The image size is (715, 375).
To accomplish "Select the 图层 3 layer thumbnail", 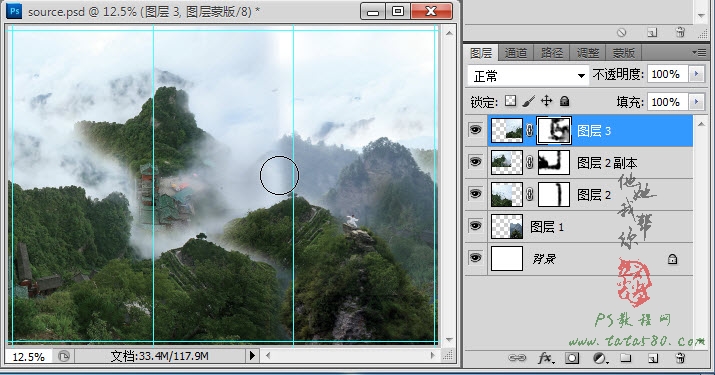I will [507, 131].
